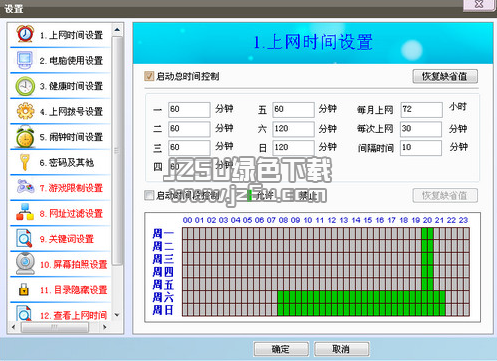The width and height of the screenshot is (497, 361).
Task: Click the network icon for 网址过滤设置
Action: [25, 212]
